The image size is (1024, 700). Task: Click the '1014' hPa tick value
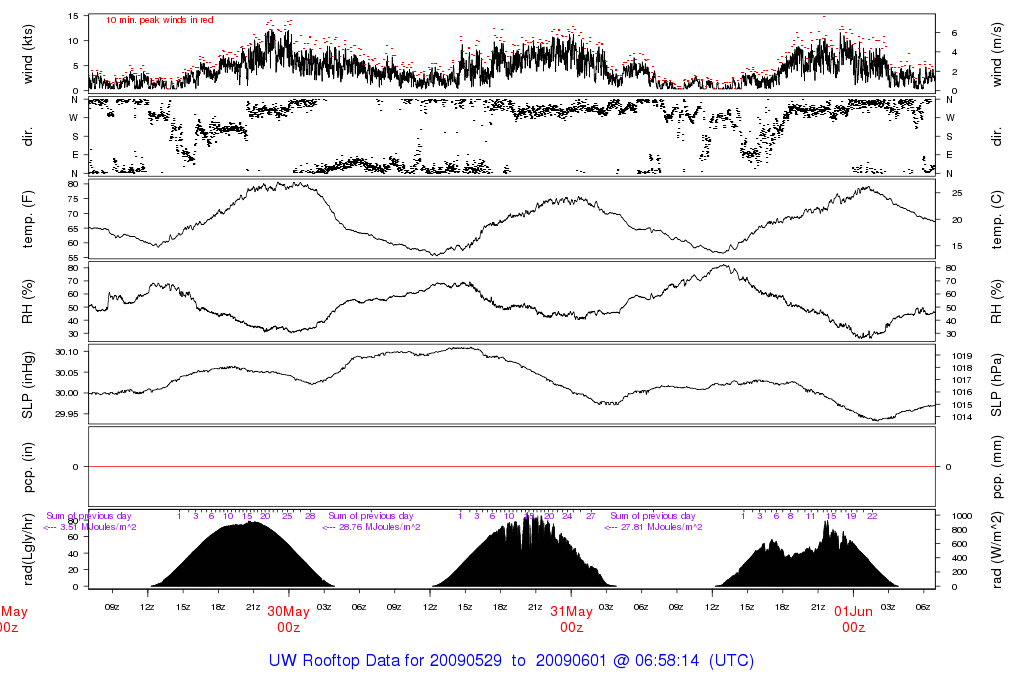(x=962, y=417)
